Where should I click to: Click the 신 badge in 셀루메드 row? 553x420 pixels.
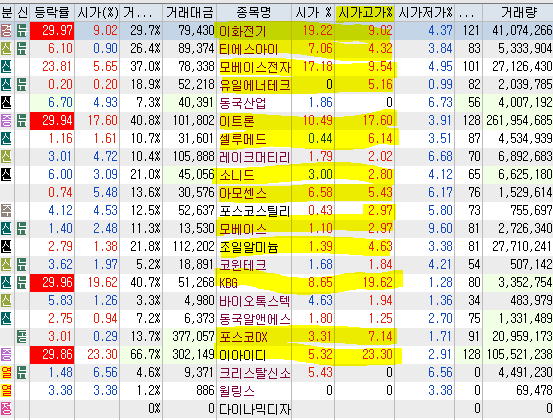(x=6, y=139)
